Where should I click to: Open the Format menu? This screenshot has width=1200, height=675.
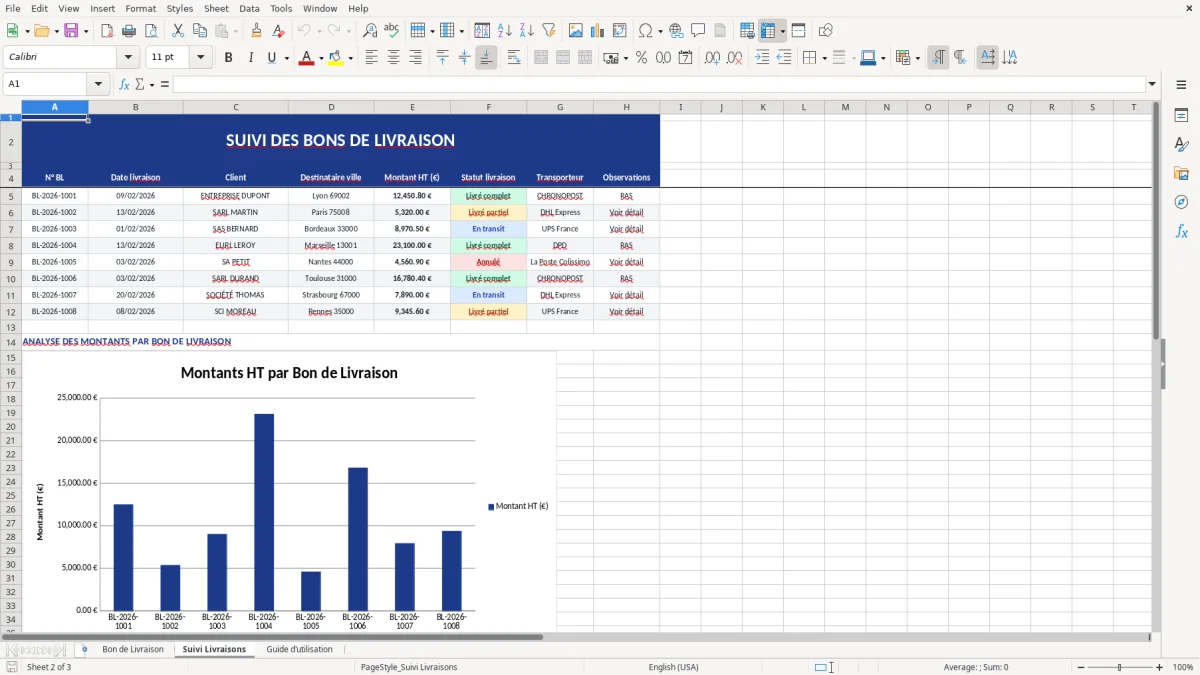click(x=140, y=8)
